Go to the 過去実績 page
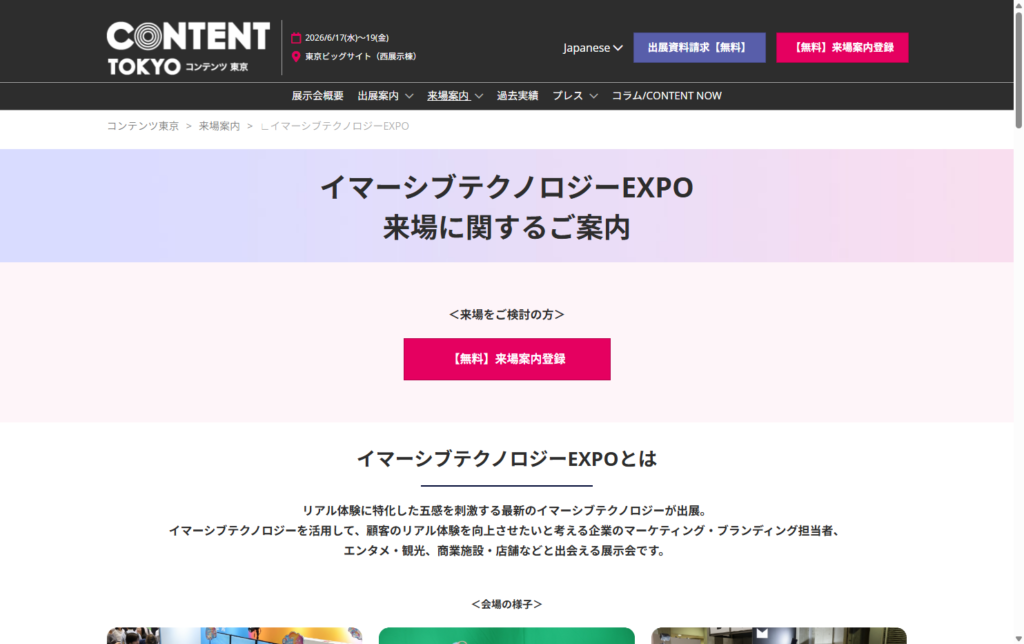The image size is (1024, 644). (517, 96)
